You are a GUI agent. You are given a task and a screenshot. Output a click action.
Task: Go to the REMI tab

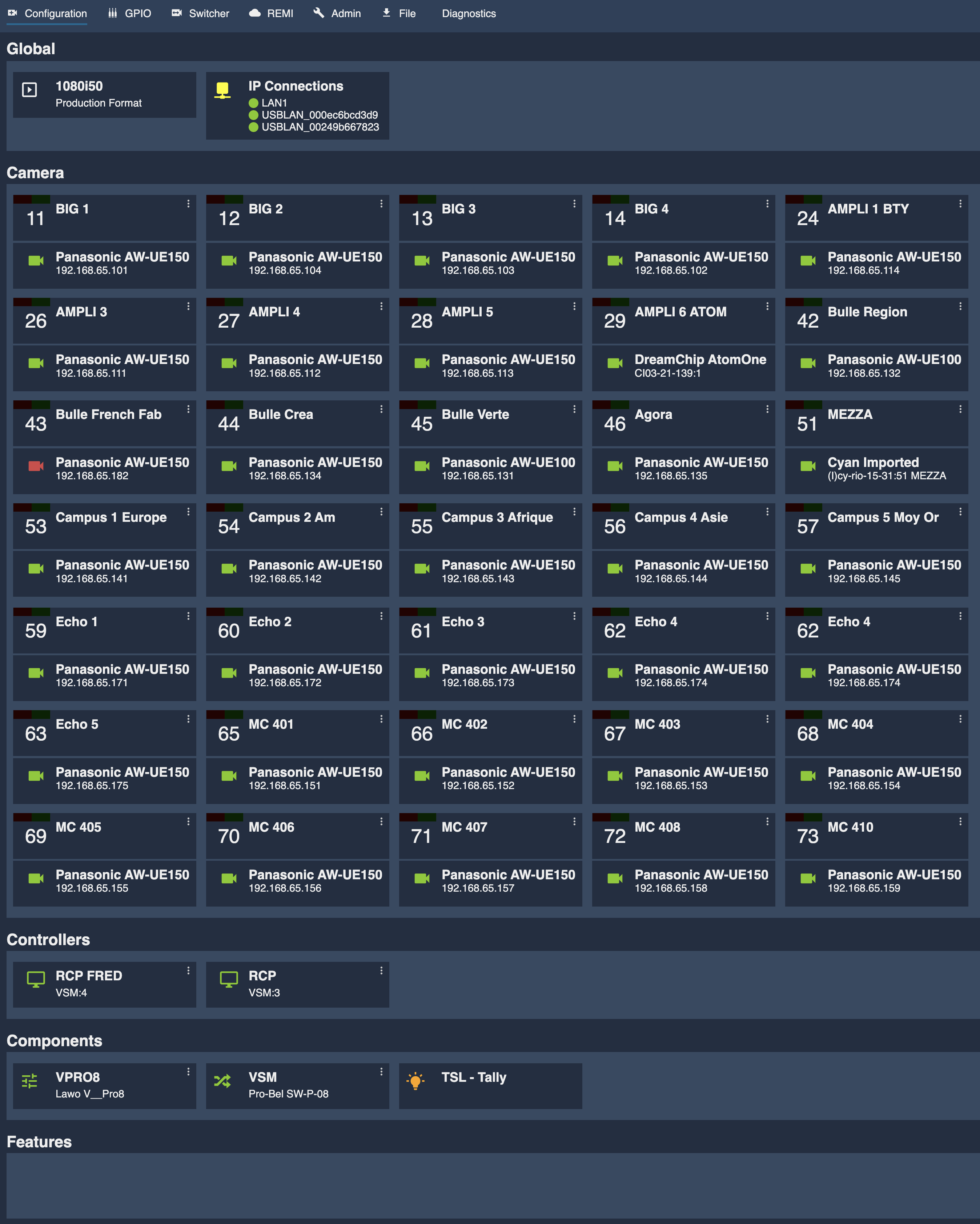pos(271,13)
